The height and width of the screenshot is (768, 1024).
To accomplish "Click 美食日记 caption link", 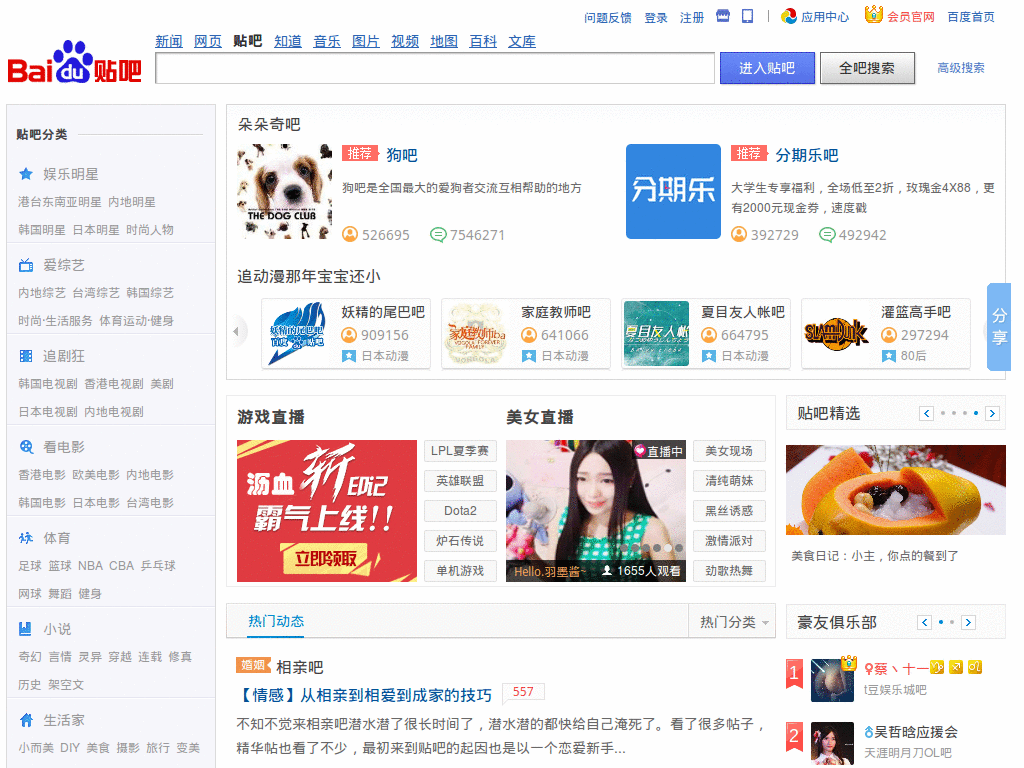I will pos(874,556).
